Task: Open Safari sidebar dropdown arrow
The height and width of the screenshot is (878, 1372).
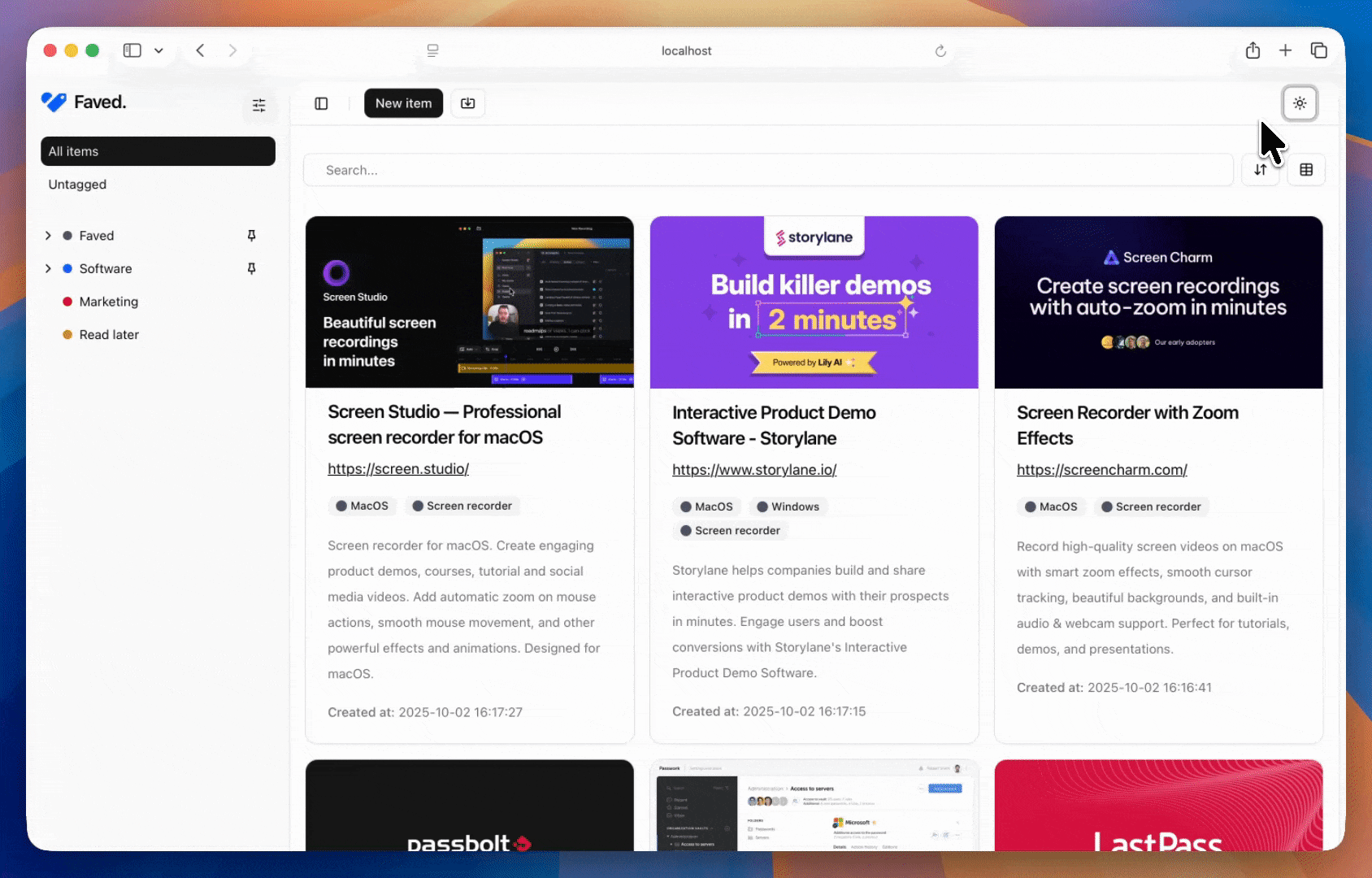Action: tap(158, 50)
